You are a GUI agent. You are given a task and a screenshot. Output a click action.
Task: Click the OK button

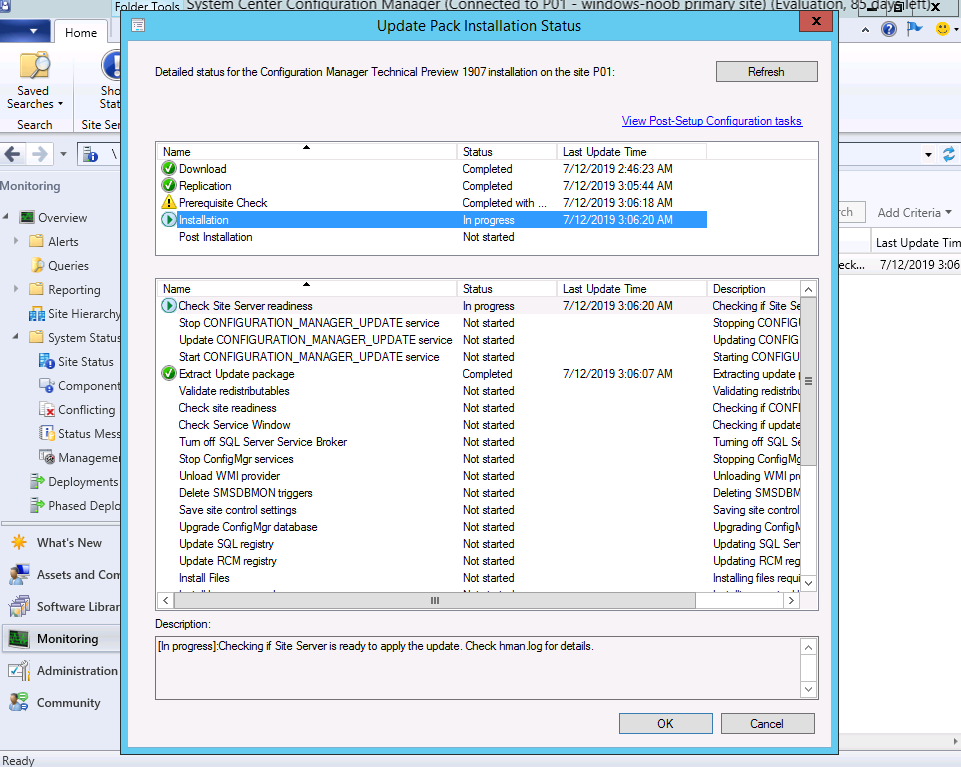(x=666, y=723)
